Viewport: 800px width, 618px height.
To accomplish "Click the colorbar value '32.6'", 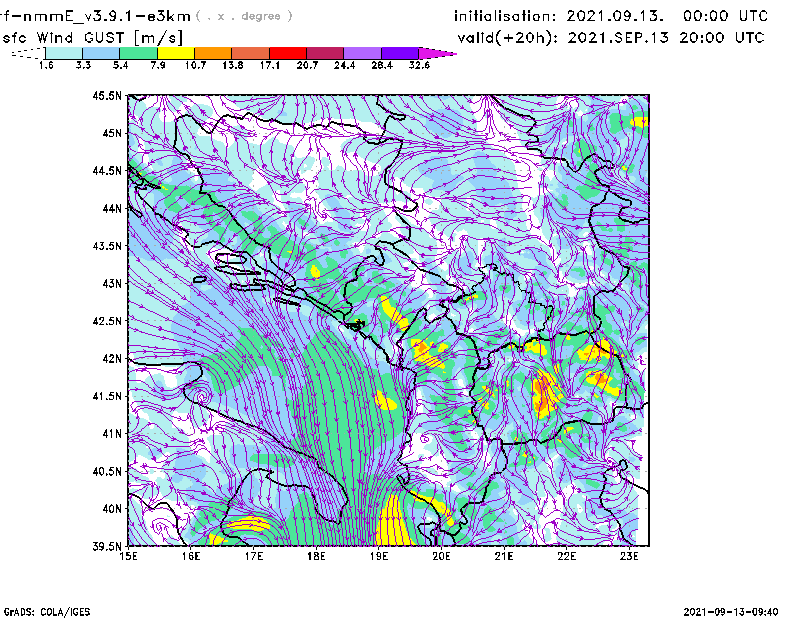I will pyautogui.click(x=419, y=65).
